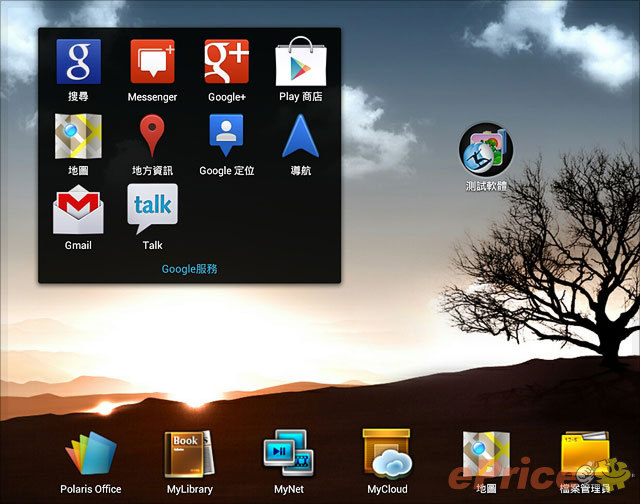The image size is (640, 504).
Task: Launch Polaris Office from the dock
Action: click(91, 455)
